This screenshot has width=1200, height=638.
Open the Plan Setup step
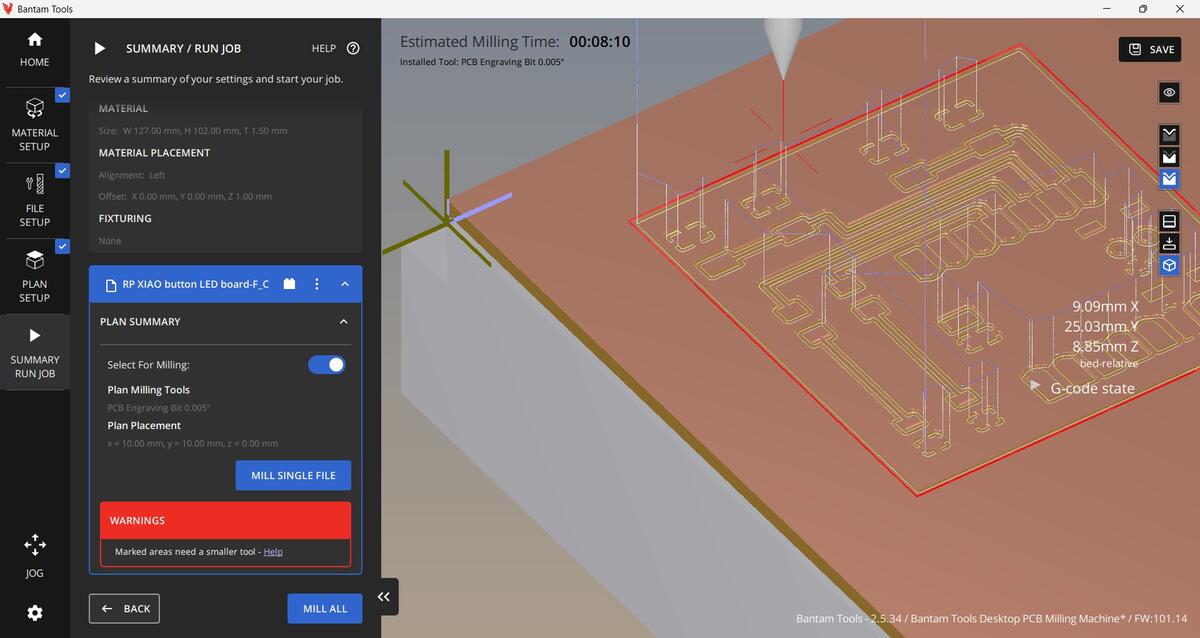(x=35, y=277)
